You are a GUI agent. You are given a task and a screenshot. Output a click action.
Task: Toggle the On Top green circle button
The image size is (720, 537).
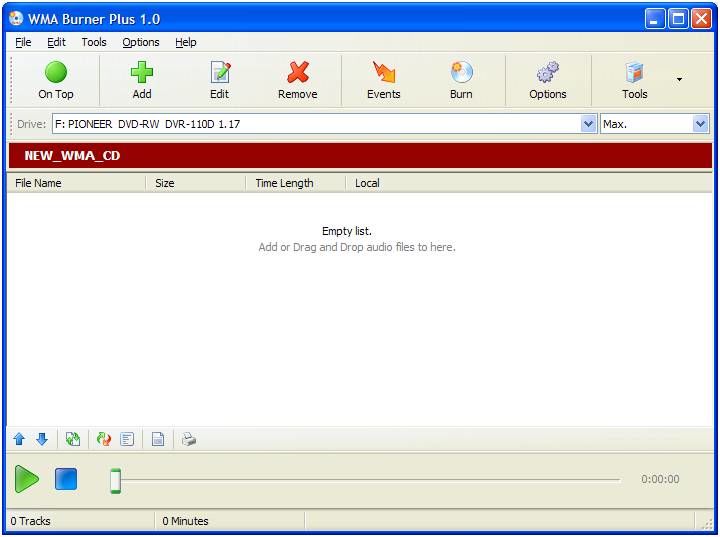56,72
